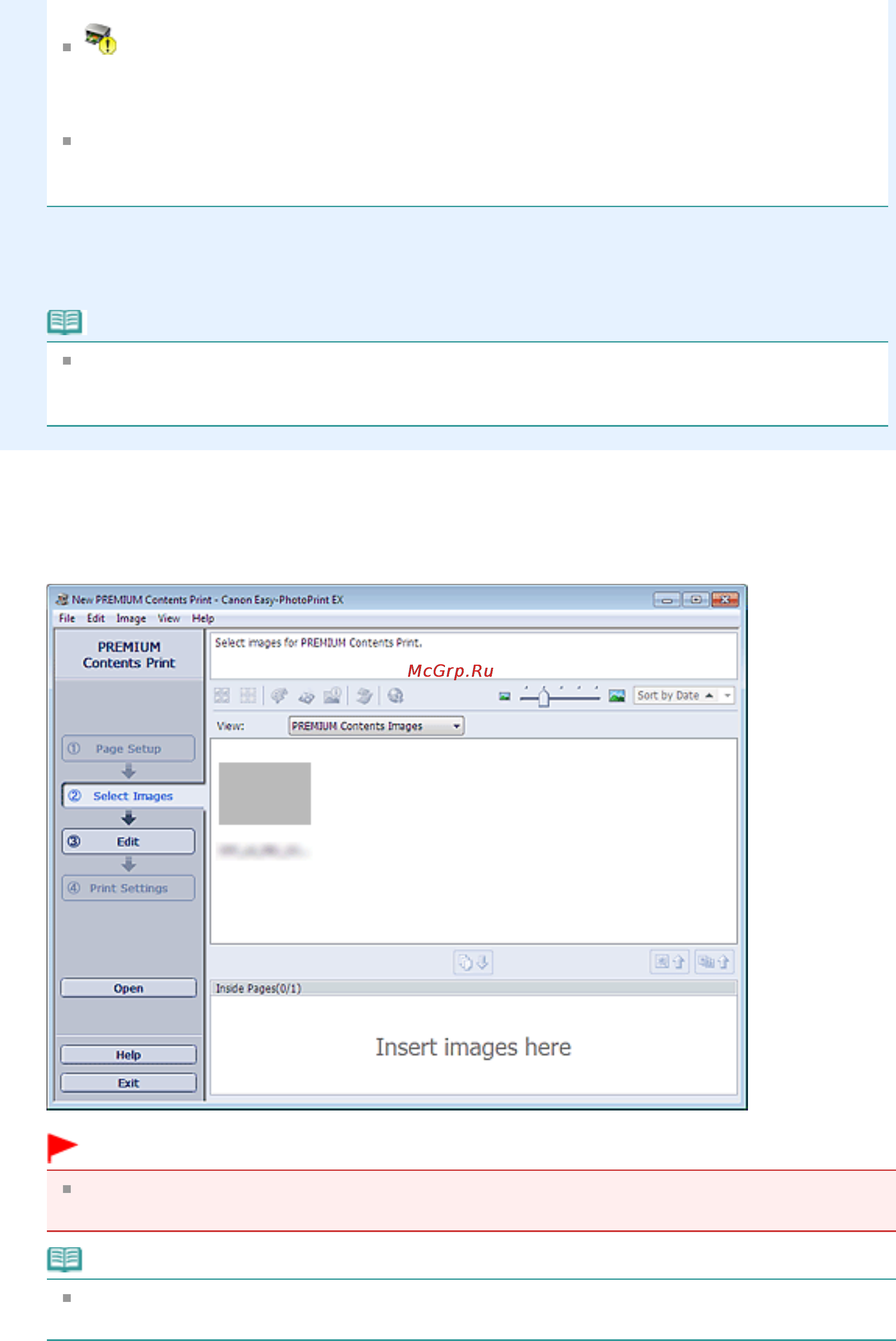Select the gray image thumbnail

[x=264, y=794]
